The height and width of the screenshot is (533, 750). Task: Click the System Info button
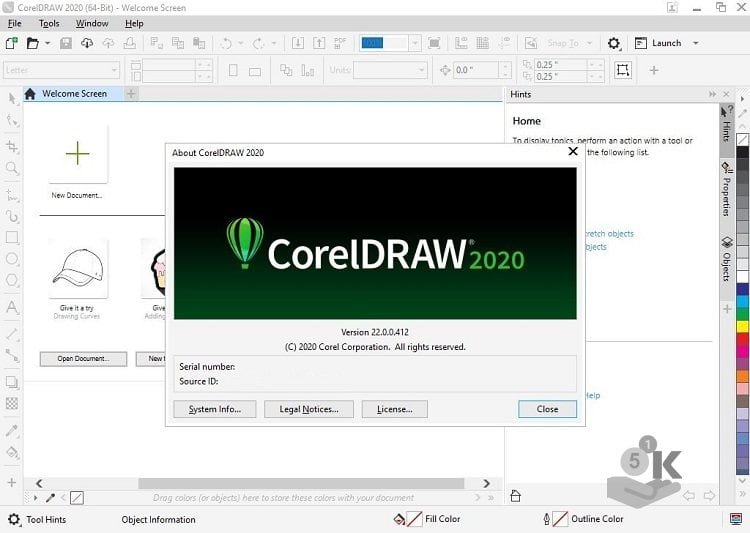pyautogui.click(x=215, y=409)
